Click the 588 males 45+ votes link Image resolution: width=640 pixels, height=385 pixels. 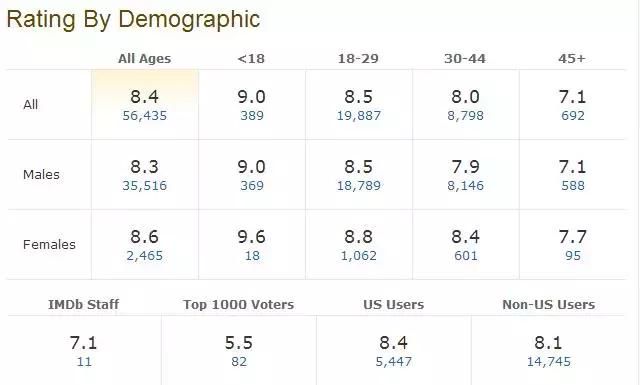point(573,186)
